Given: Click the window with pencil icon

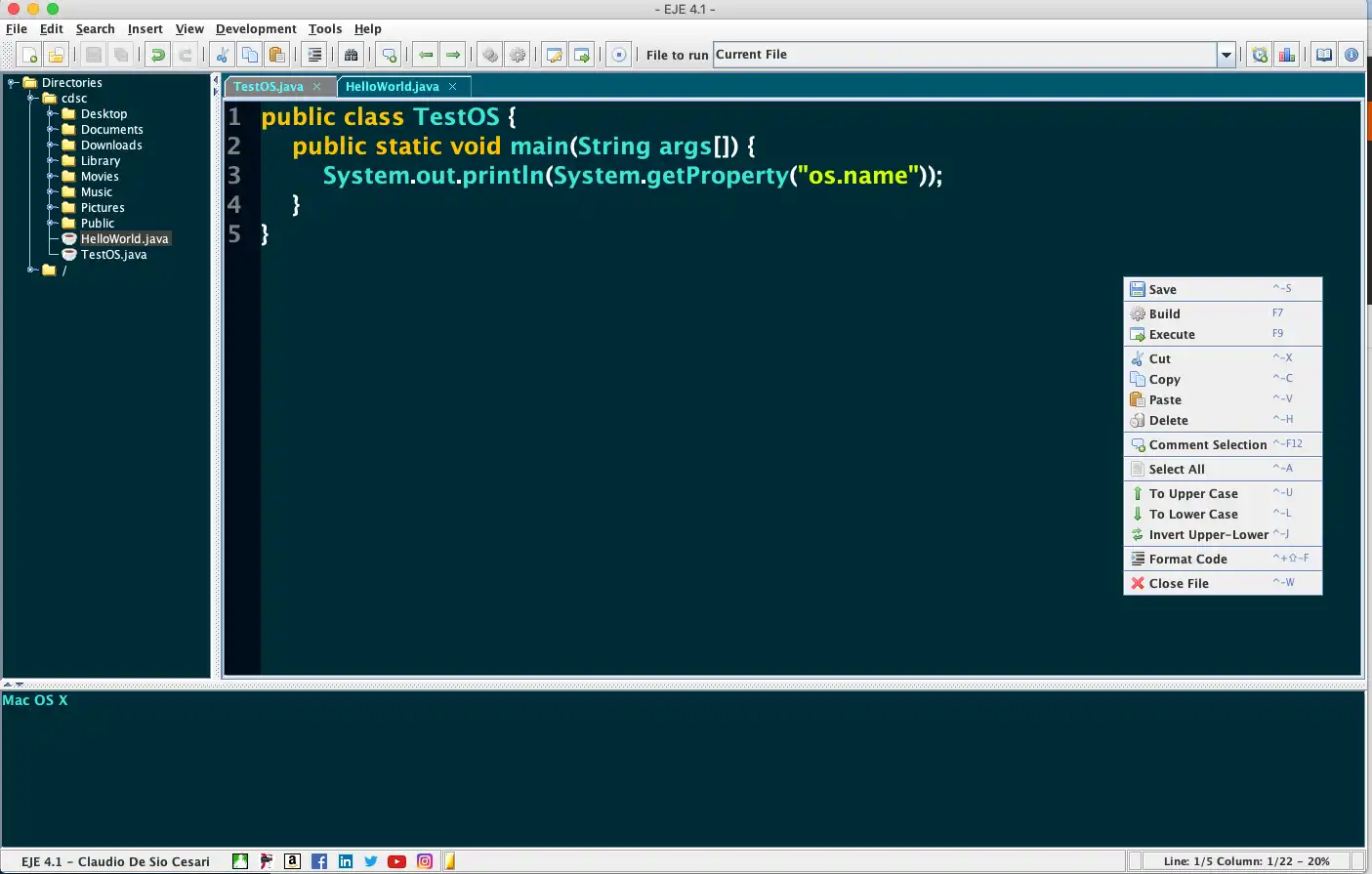Looking at the screenshot, I should pyautogui.click(x=555, y=56).
